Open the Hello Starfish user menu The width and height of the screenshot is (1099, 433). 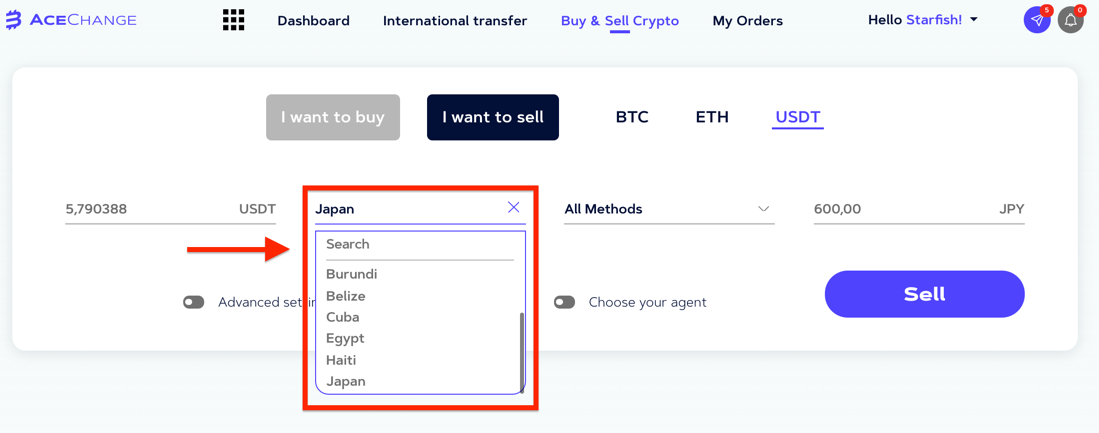922,20
